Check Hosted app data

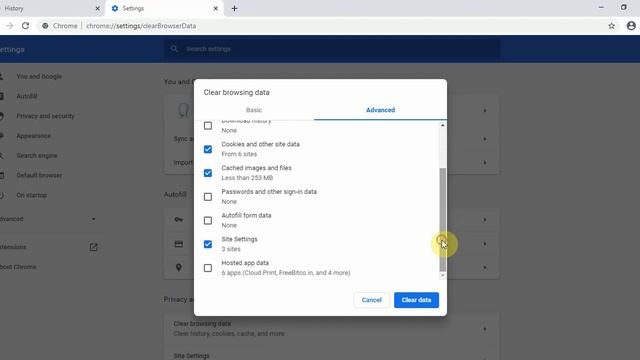coord(208,268)
